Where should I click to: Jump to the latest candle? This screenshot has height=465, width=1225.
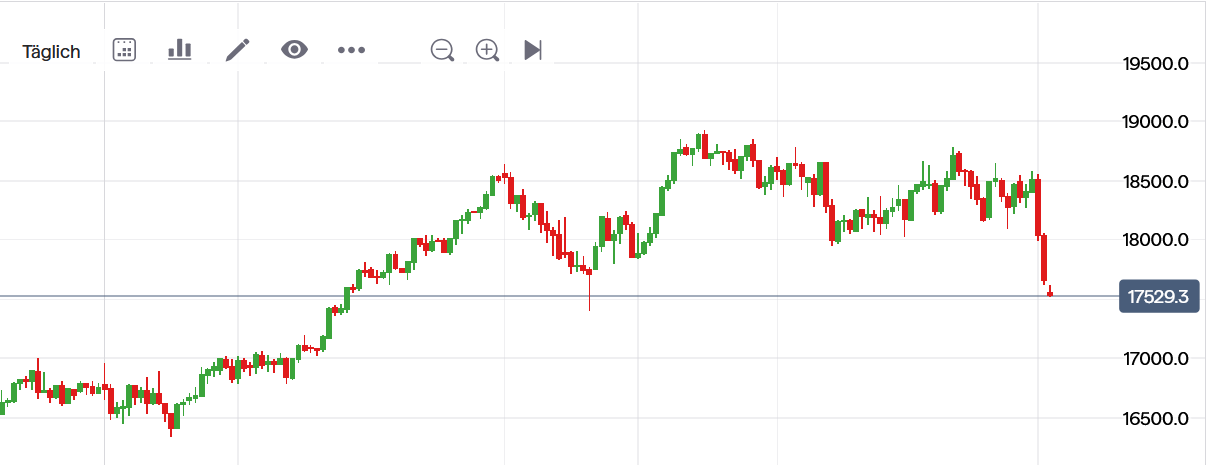(x=533, y=50)
